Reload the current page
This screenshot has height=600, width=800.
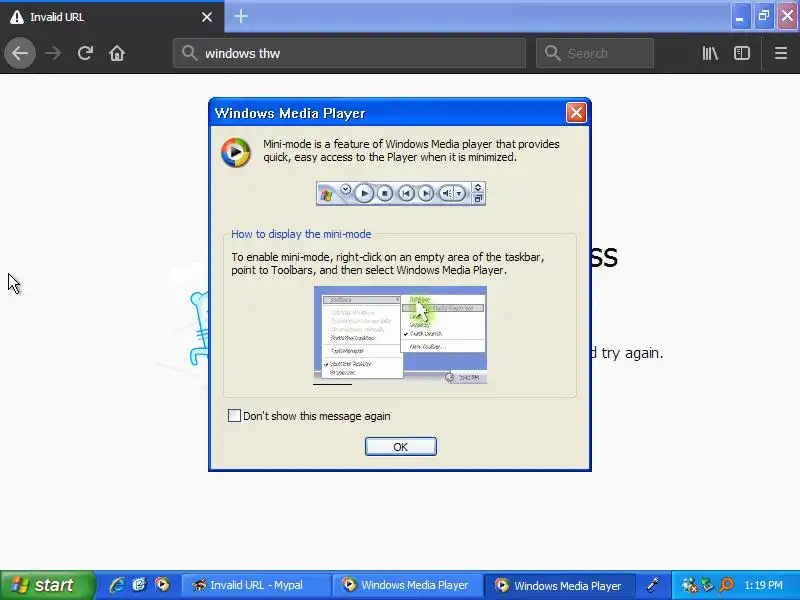[x=85, y=53]
